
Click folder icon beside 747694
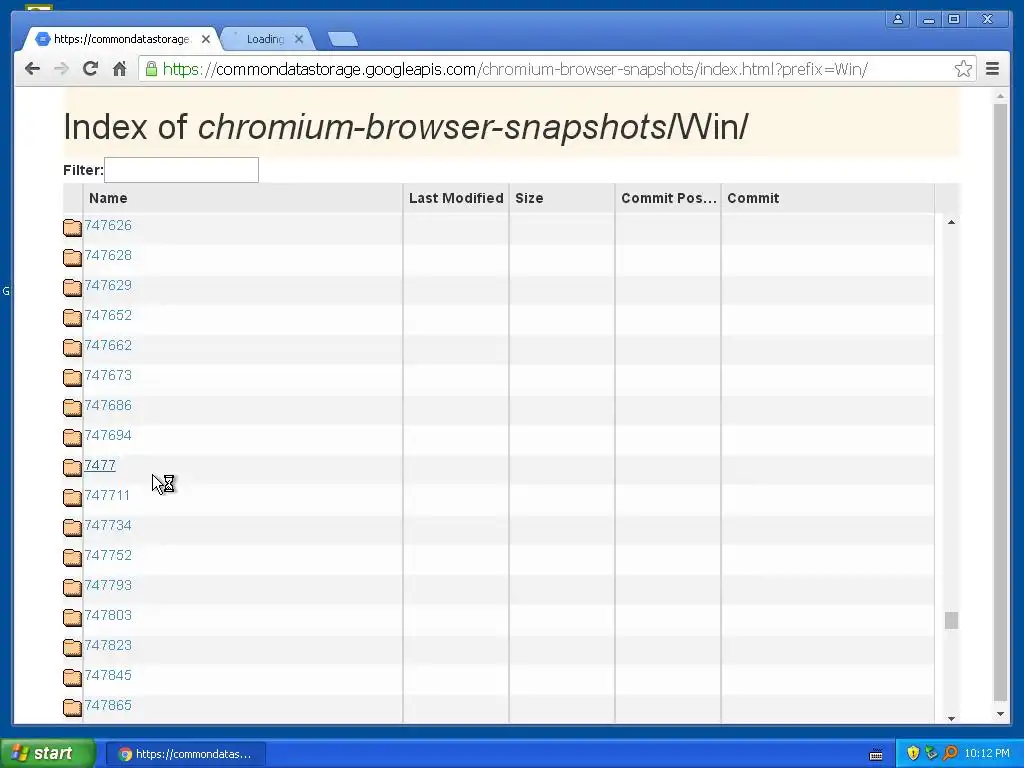click(72, 438)
